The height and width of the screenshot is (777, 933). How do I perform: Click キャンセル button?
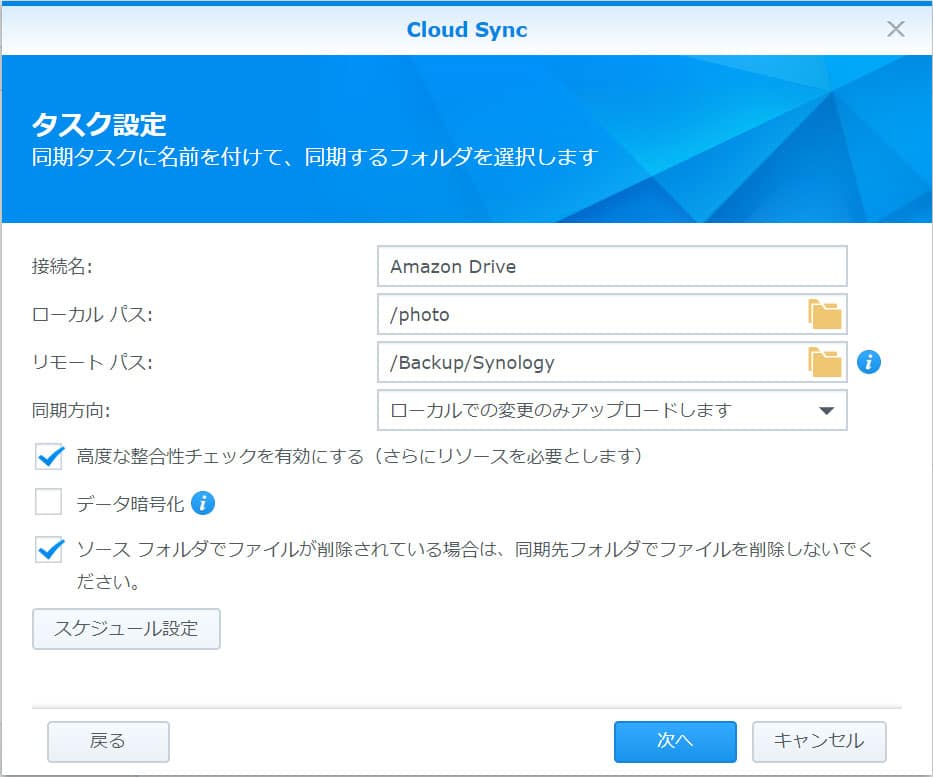point(819,741)
